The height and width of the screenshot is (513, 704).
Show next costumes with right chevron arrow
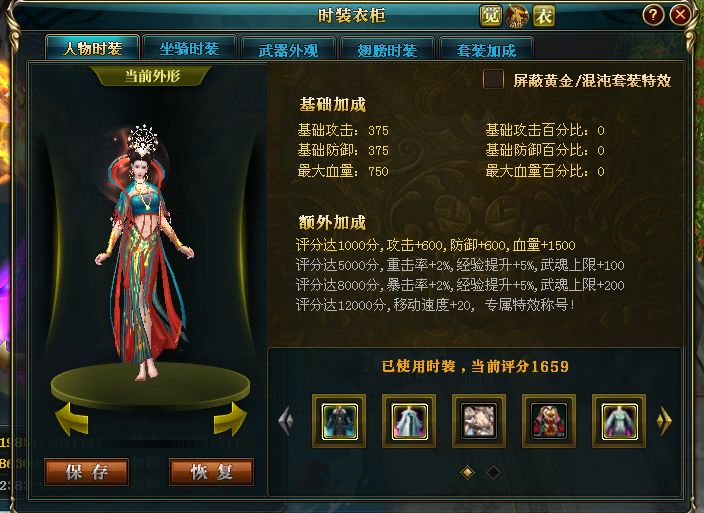[664, 421]
